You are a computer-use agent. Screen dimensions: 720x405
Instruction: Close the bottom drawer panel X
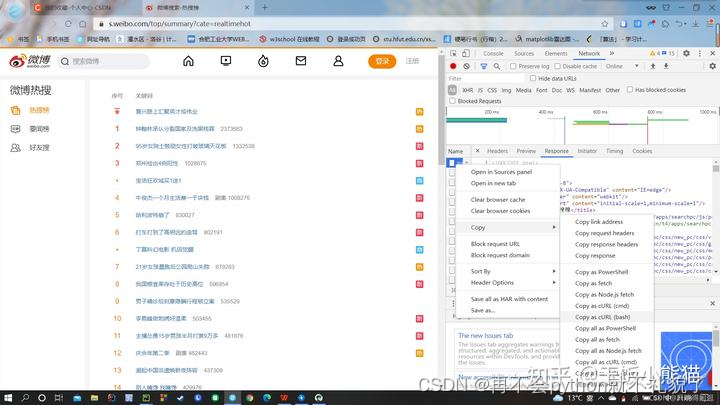[x=712, y=304]
